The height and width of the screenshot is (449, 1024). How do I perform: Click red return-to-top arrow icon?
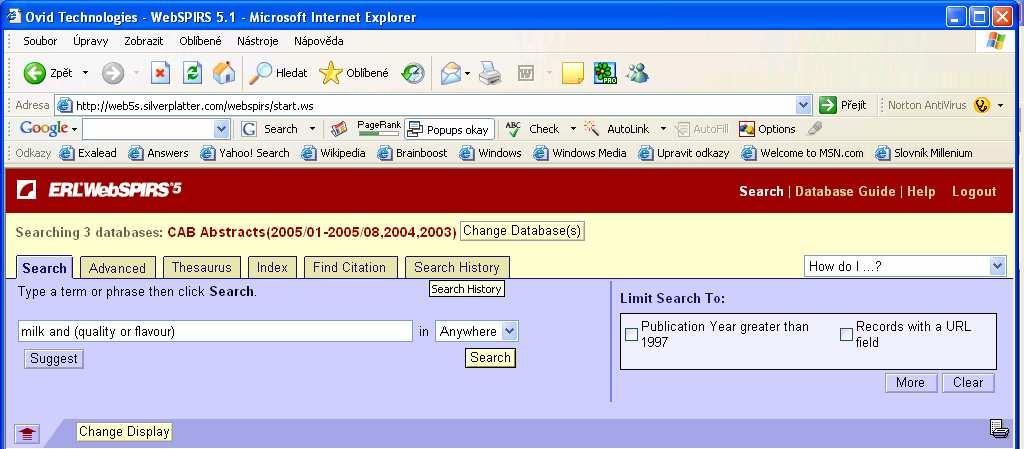click(27, 433)
